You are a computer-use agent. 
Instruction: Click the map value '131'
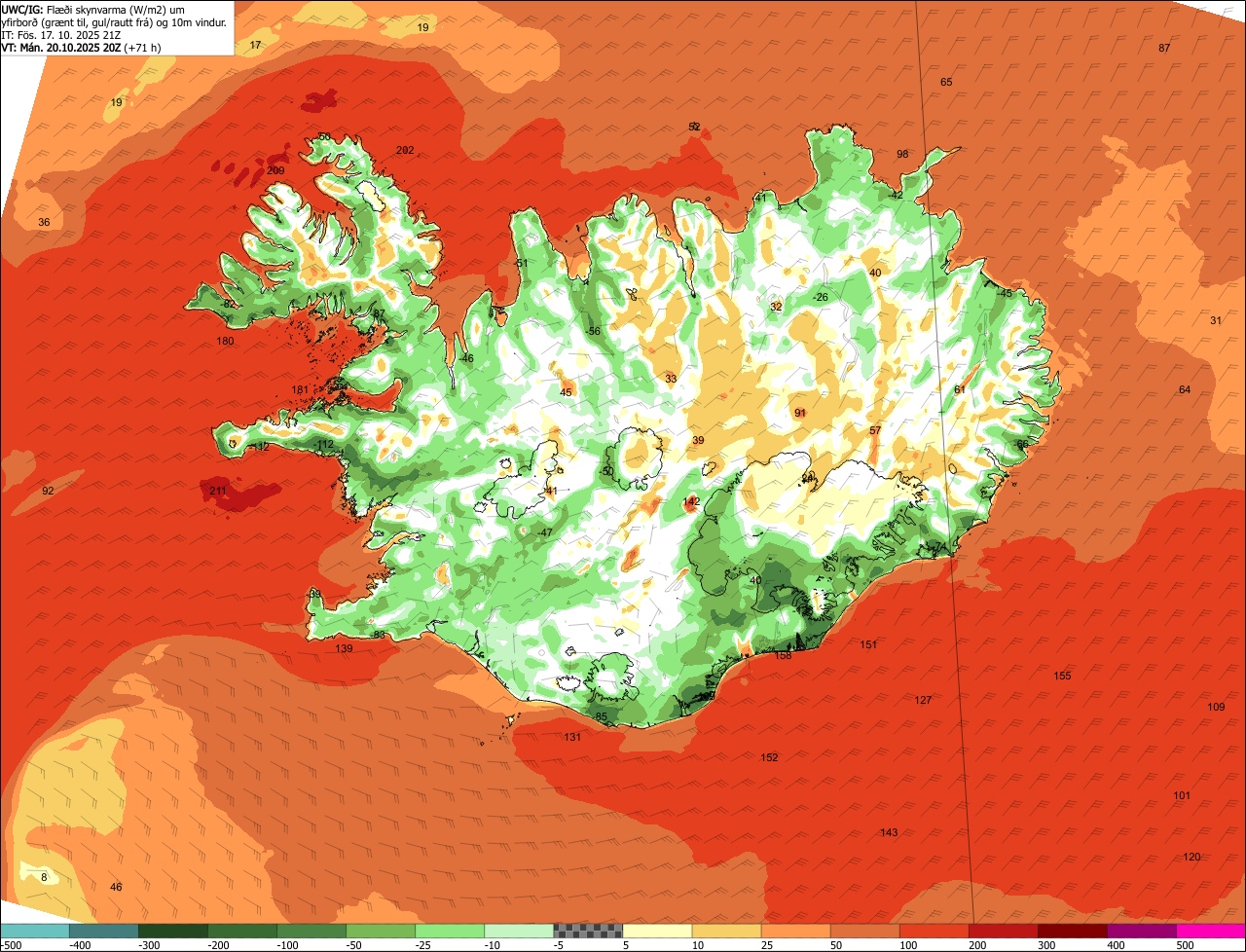point(572,738)
